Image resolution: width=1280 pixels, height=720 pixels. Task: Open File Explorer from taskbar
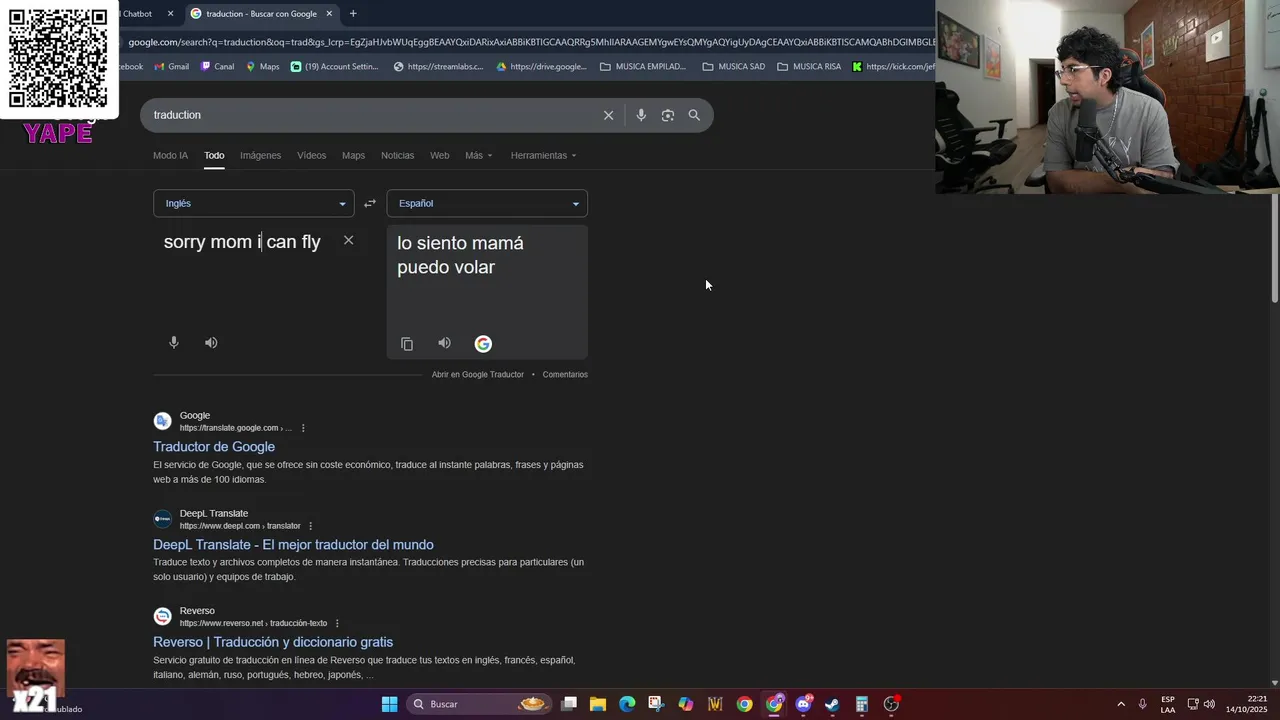click(598, 704)
